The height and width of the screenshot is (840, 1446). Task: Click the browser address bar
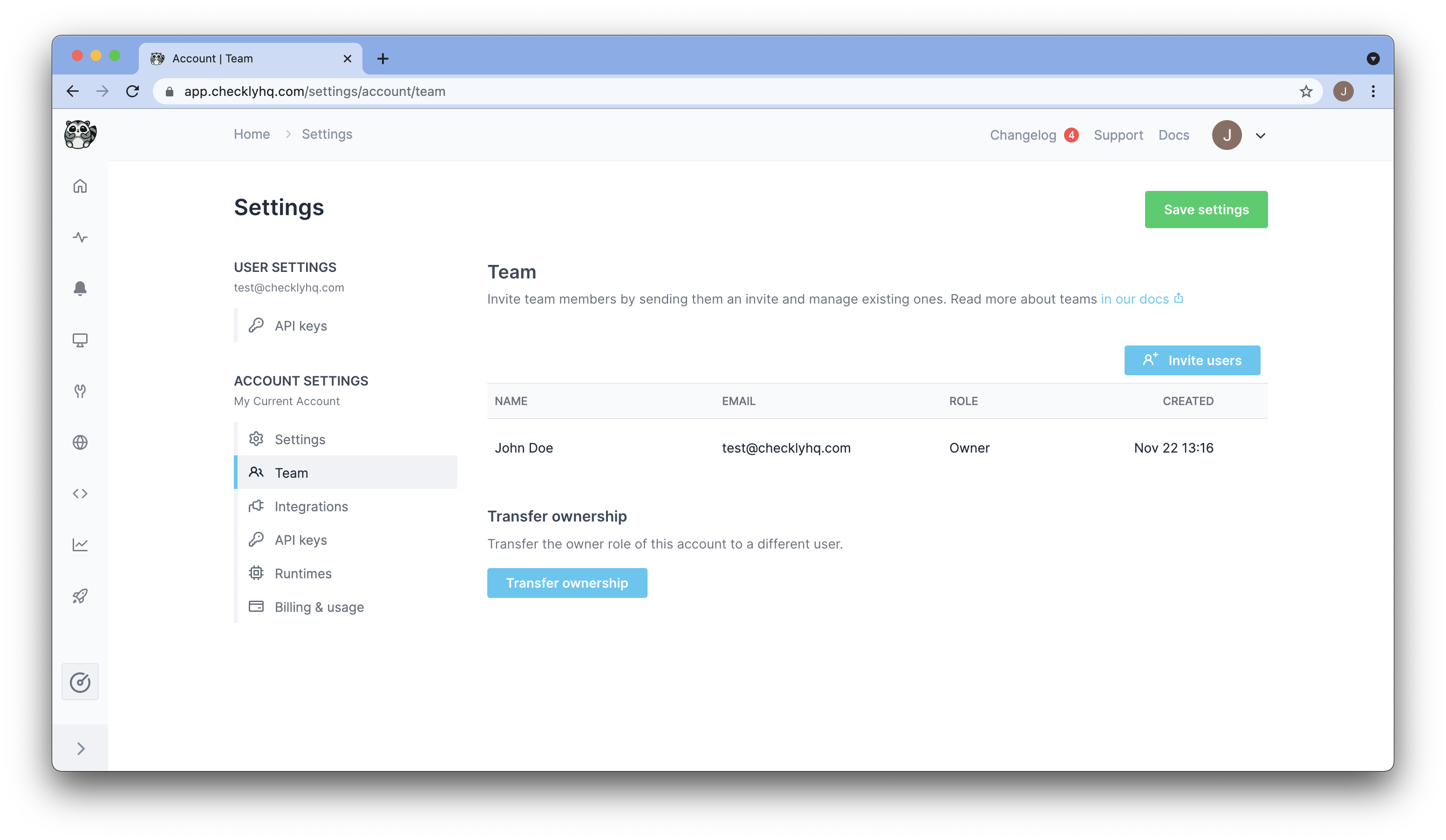coord(689,91)
